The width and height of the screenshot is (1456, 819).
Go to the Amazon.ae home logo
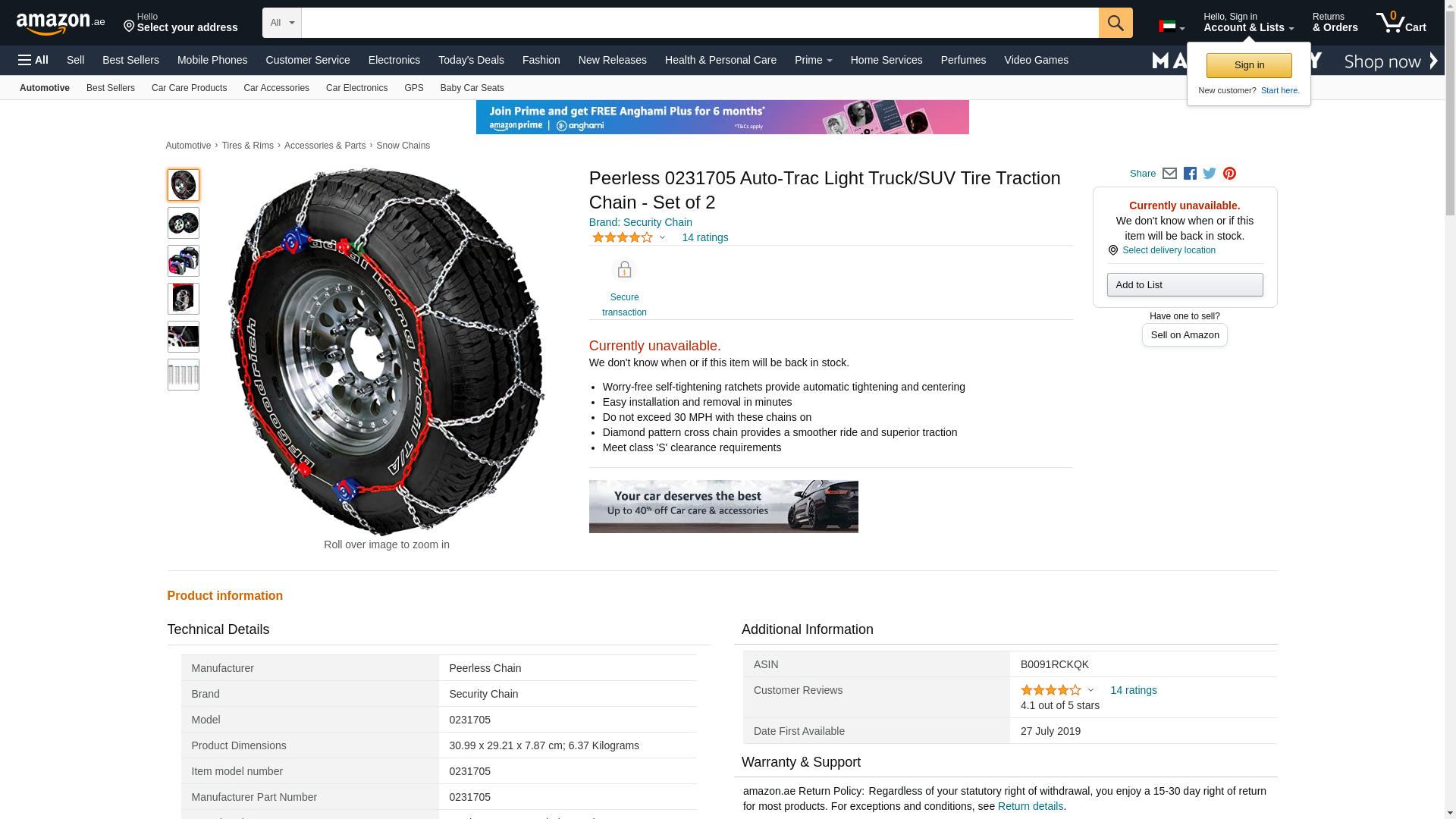coord(61,24)
